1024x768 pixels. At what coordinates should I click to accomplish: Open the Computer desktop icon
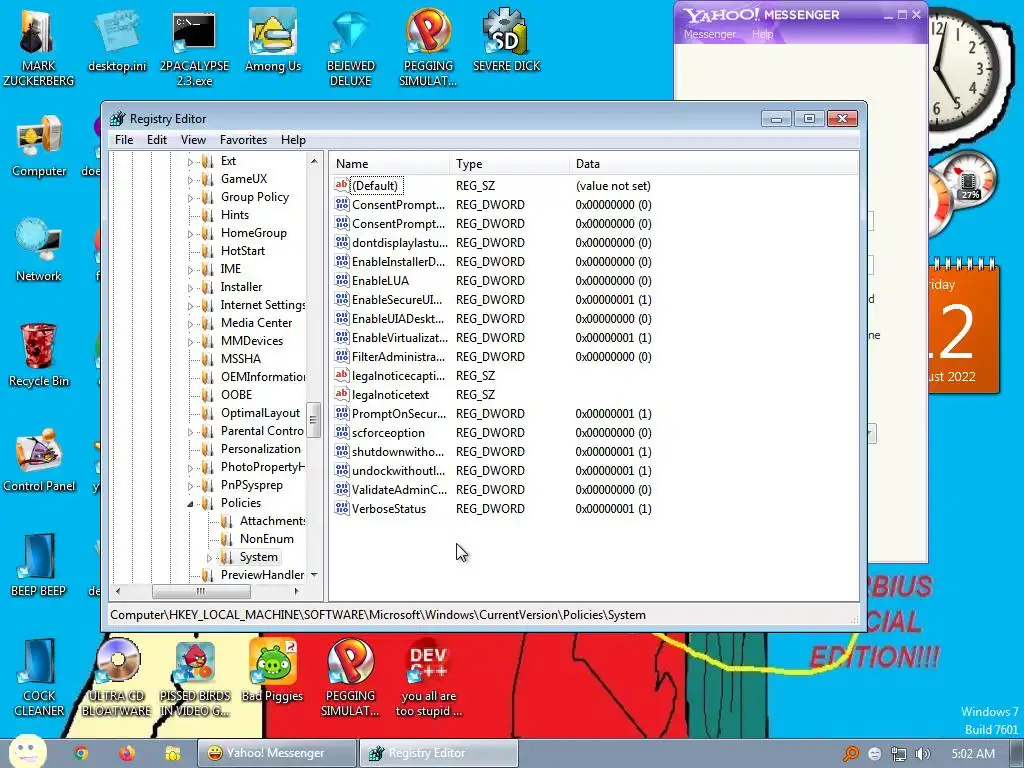(x=39, y=146)
